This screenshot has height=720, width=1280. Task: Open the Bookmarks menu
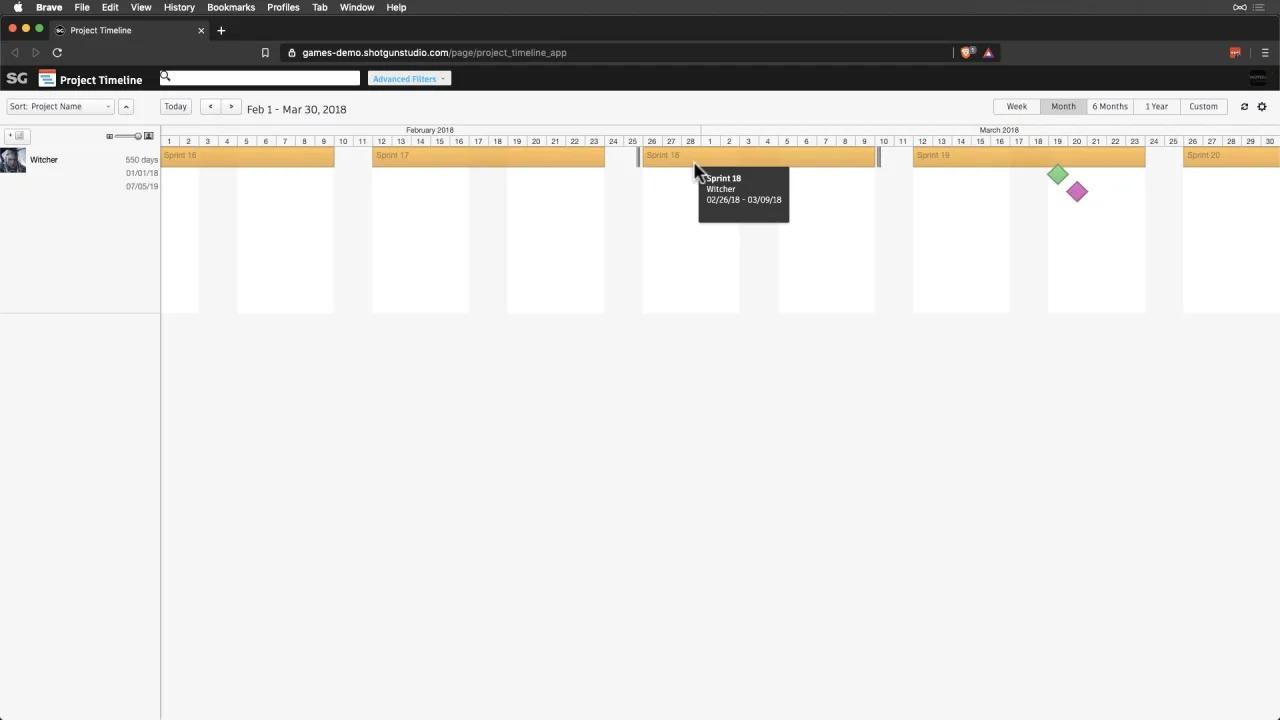point(231,7)
